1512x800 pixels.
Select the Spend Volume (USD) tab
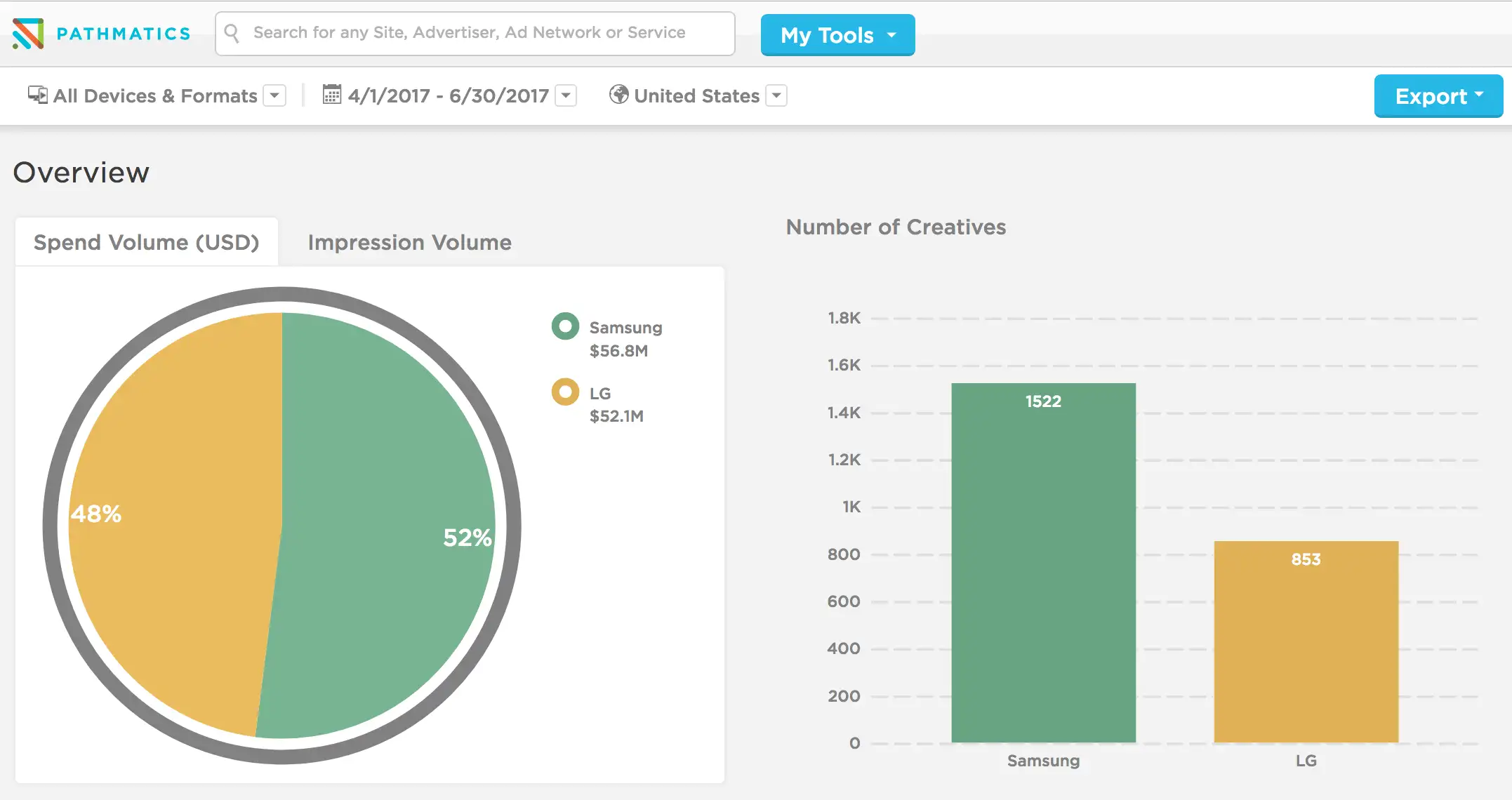tap(147, 242)
